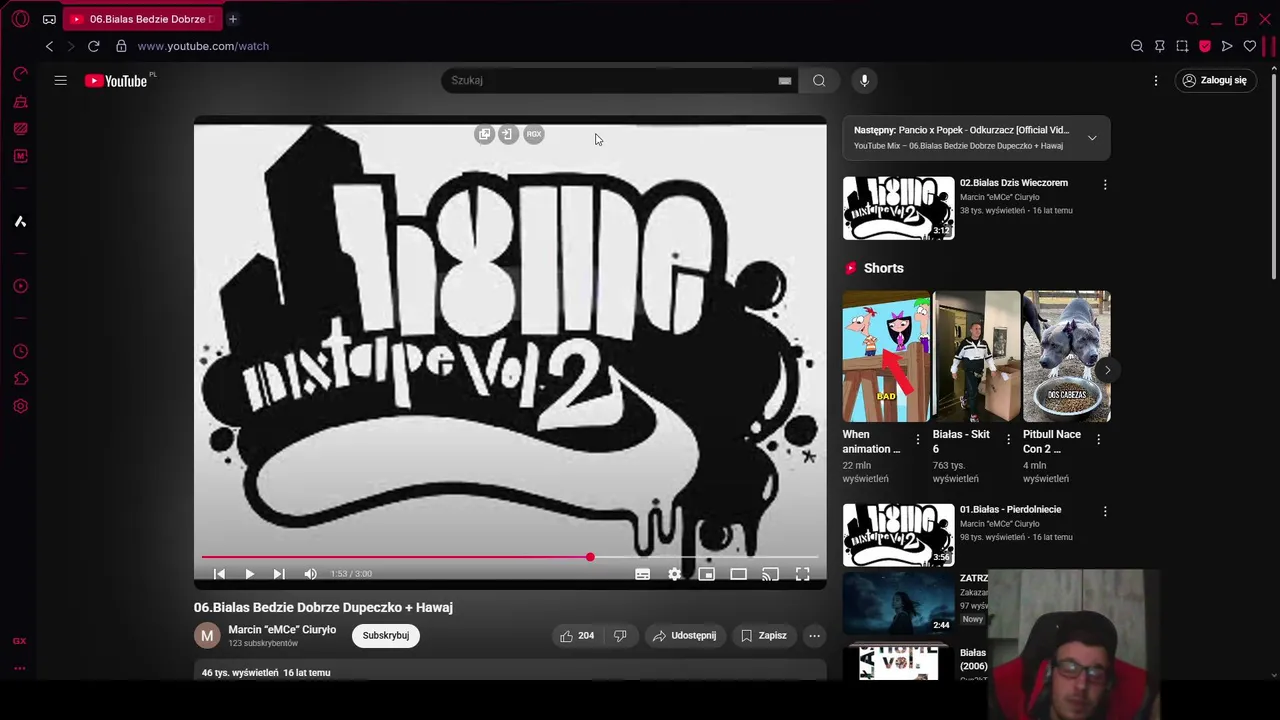Switch to theater mode view

(x=738, y=574)
